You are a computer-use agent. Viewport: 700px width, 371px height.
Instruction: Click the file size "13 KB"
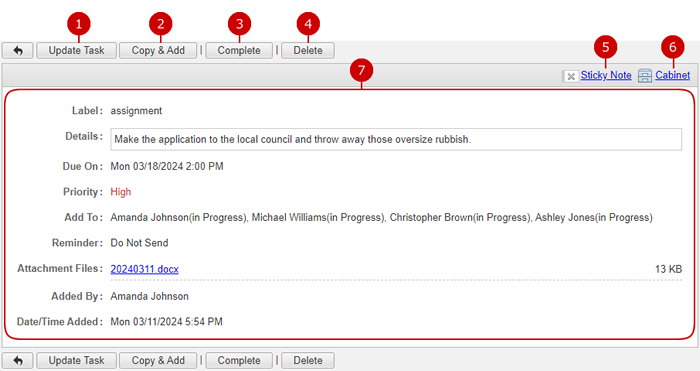tap(668, 269)
